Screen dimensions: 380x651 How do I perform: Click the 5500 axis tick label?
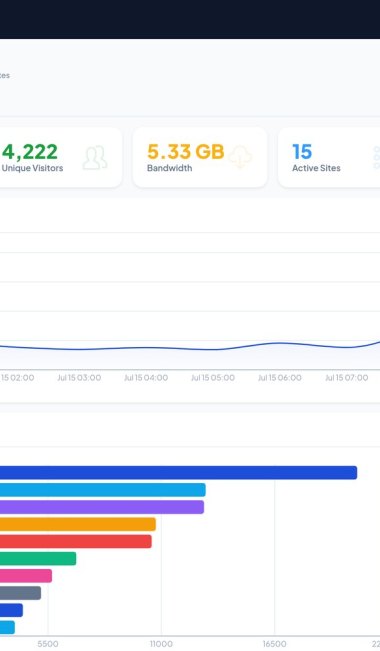pos(48,644)
